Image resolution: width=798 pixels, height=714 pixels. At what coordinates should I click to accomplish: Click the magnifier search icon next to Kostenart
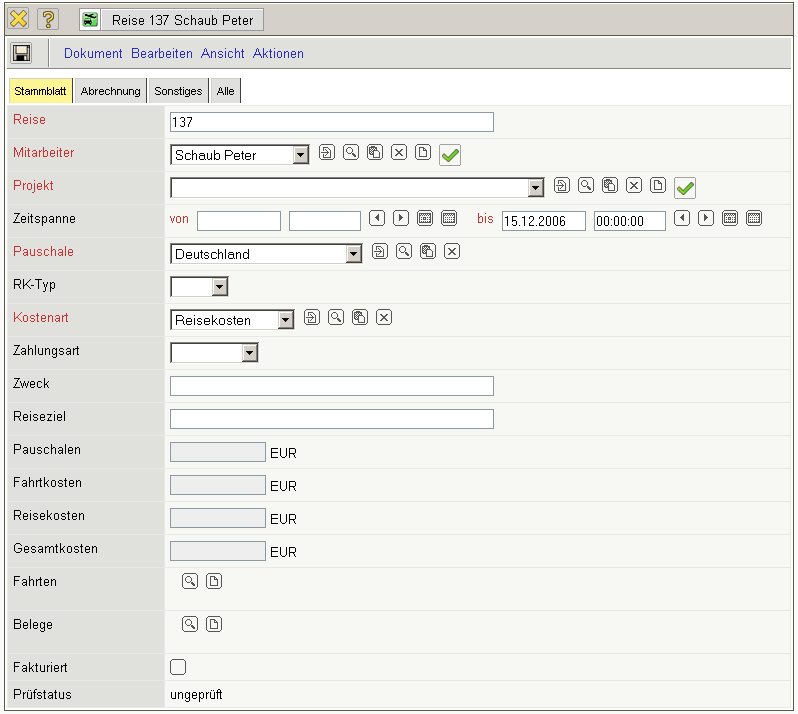336,317
